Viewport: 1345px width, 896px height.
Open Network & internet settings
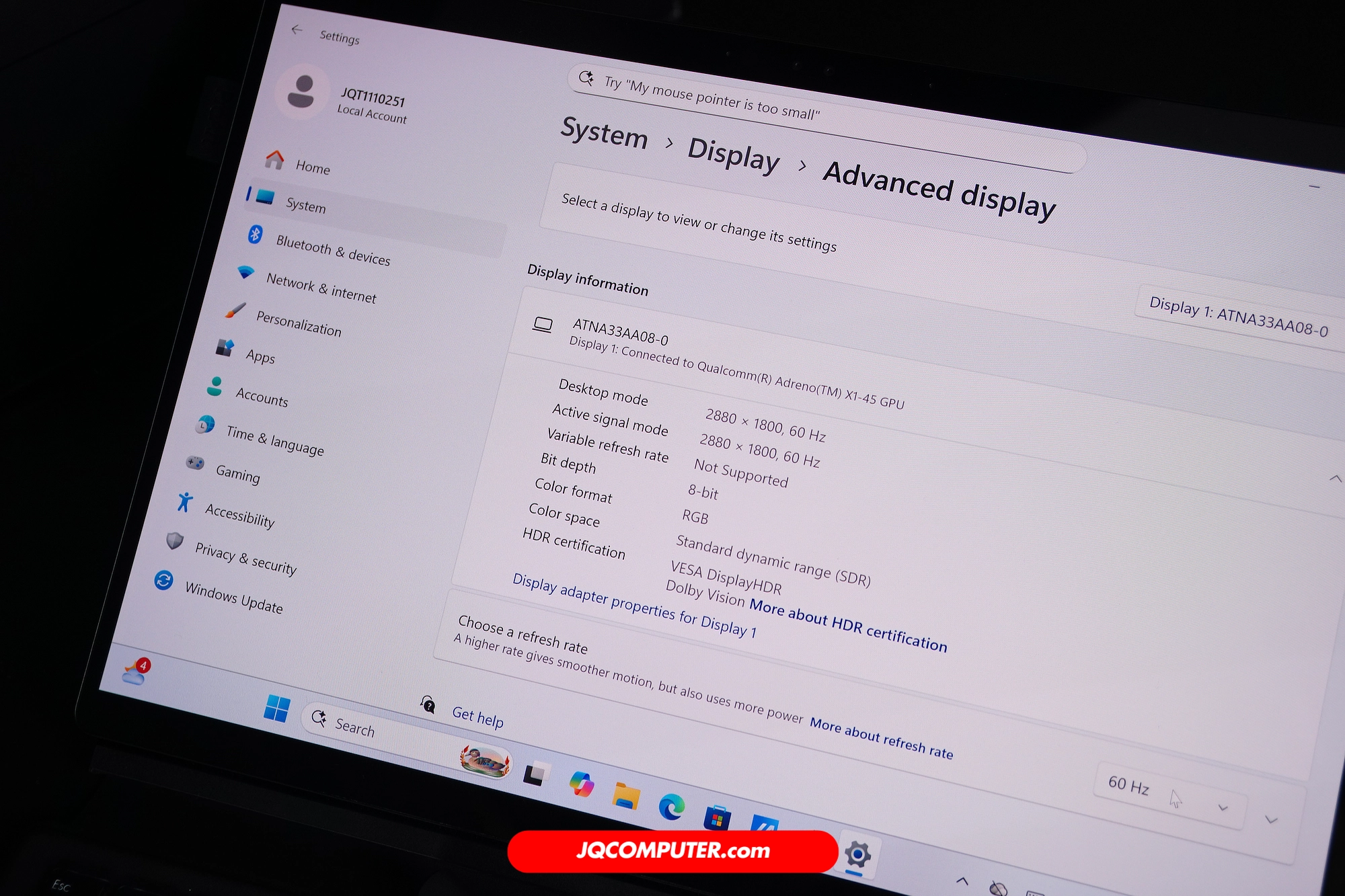(x=321, y=288)
